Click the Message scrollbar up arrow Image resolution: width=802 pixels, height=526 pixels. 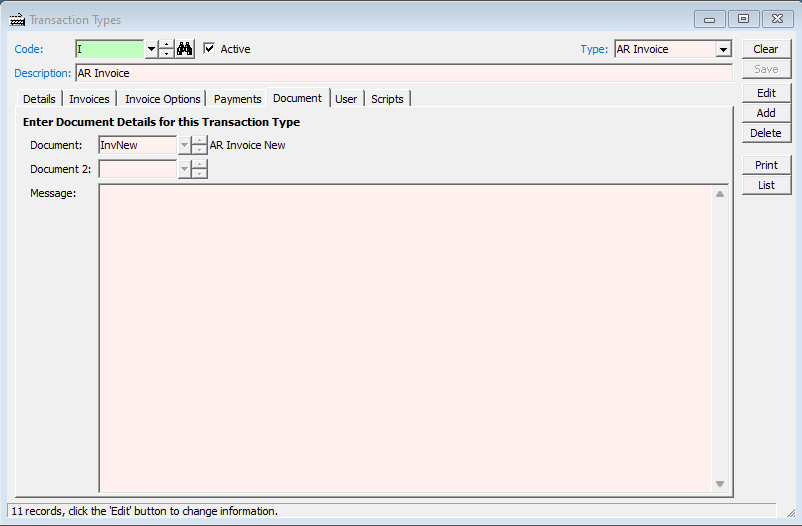pyautogui.click(x=720, y=194)
